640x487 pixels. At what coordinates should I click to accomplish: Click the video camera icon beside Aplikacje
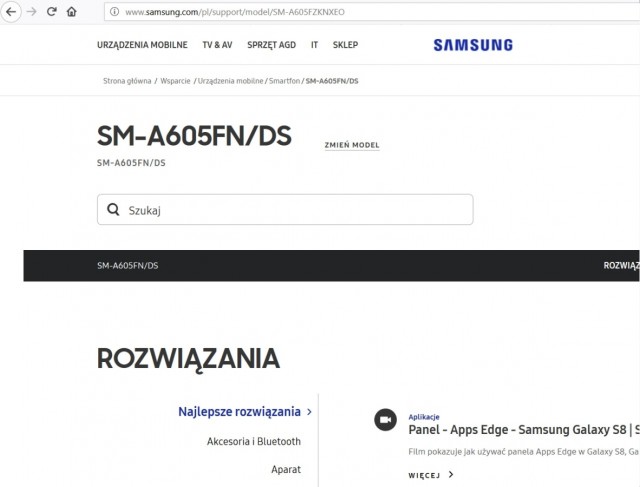384,421
